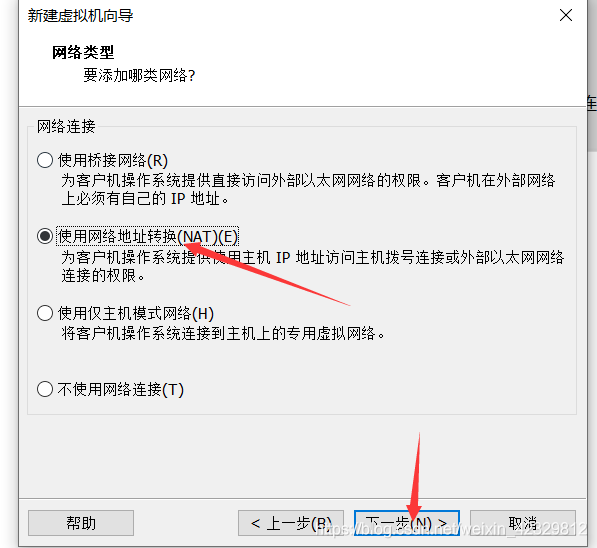The image size is (597, 548).
Task: Click empty gray area below network options group
Action: coord(301,455)
